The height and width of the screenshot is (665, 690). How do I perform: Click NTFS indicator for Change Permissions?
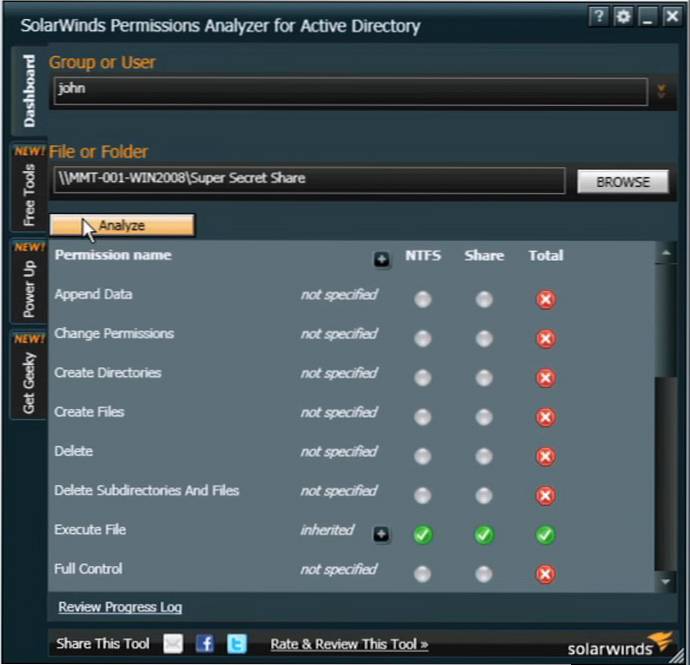[423, 339]
